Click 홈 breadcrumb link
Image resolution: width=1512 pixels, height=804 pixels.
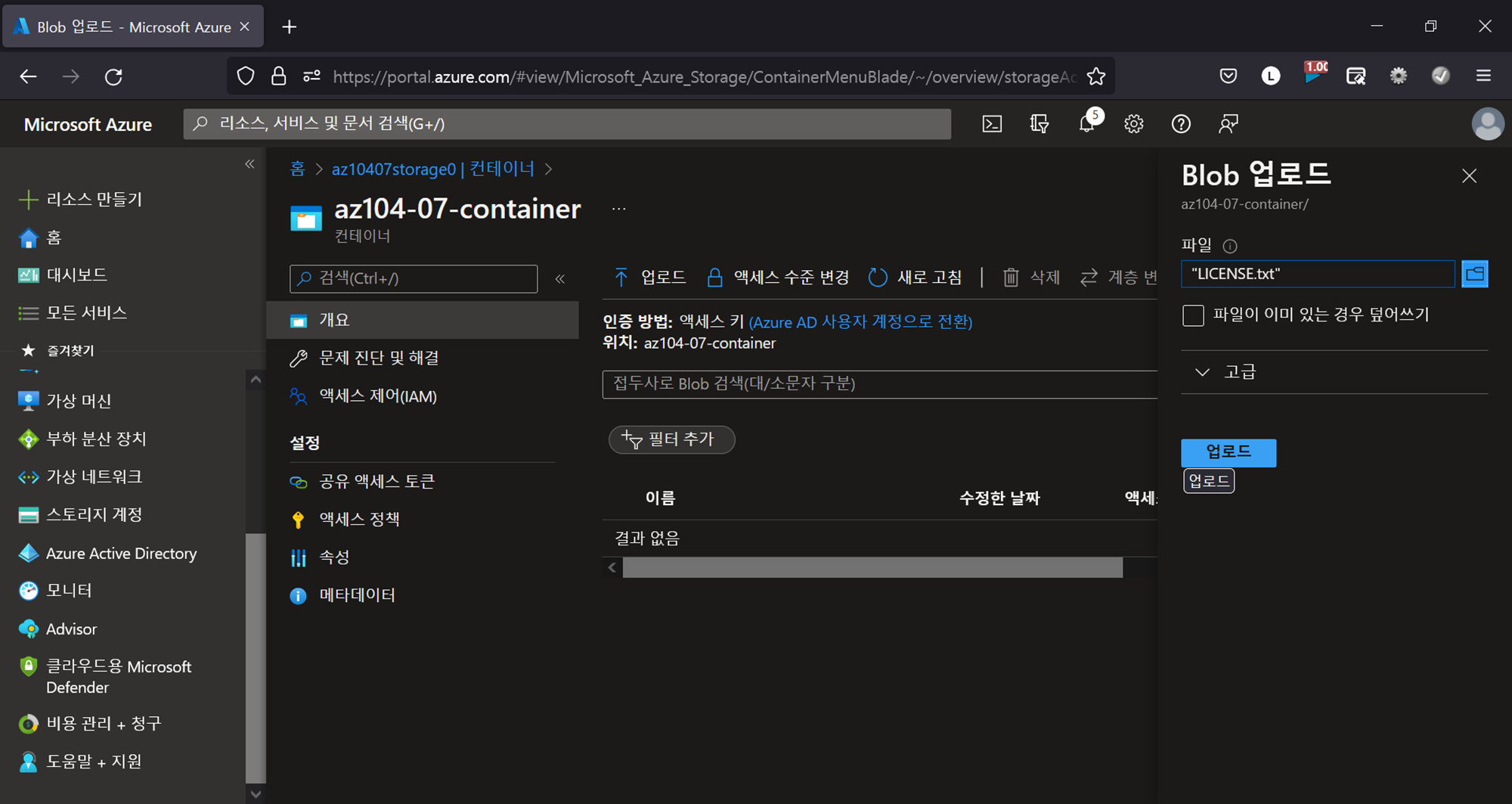[x=297, y=169]
